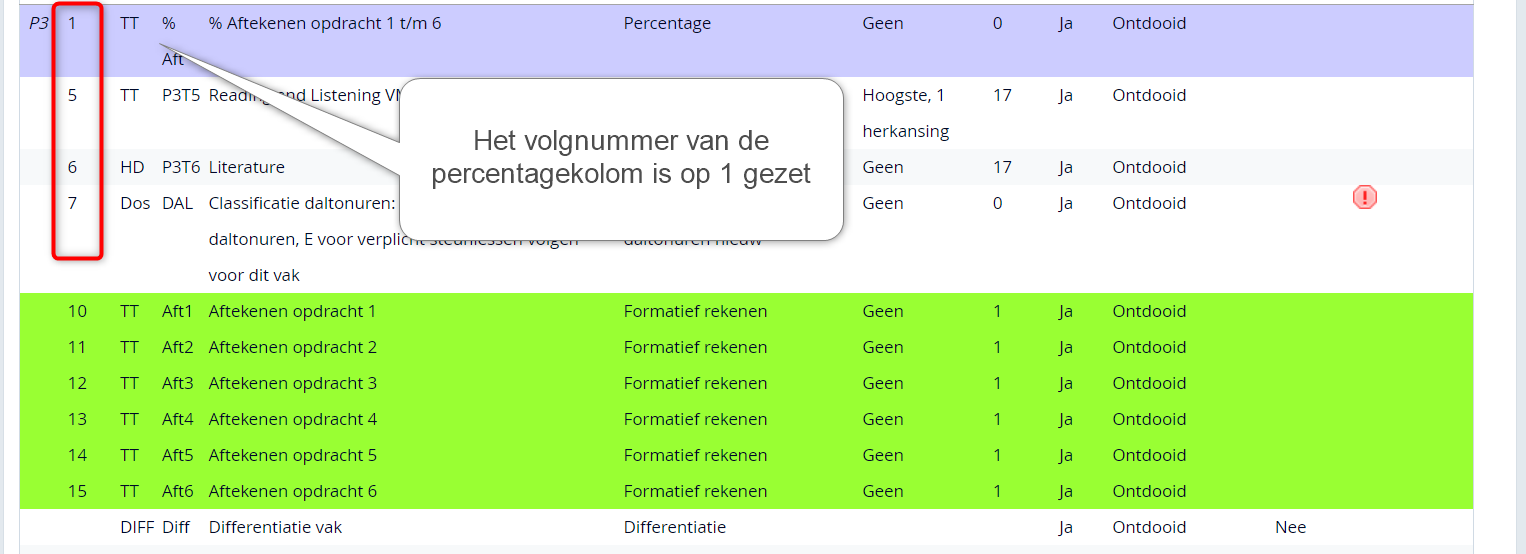The image size is (1526, 554).
Task: Click the Aftekenen opdracht 3 description
Action: 292,383
